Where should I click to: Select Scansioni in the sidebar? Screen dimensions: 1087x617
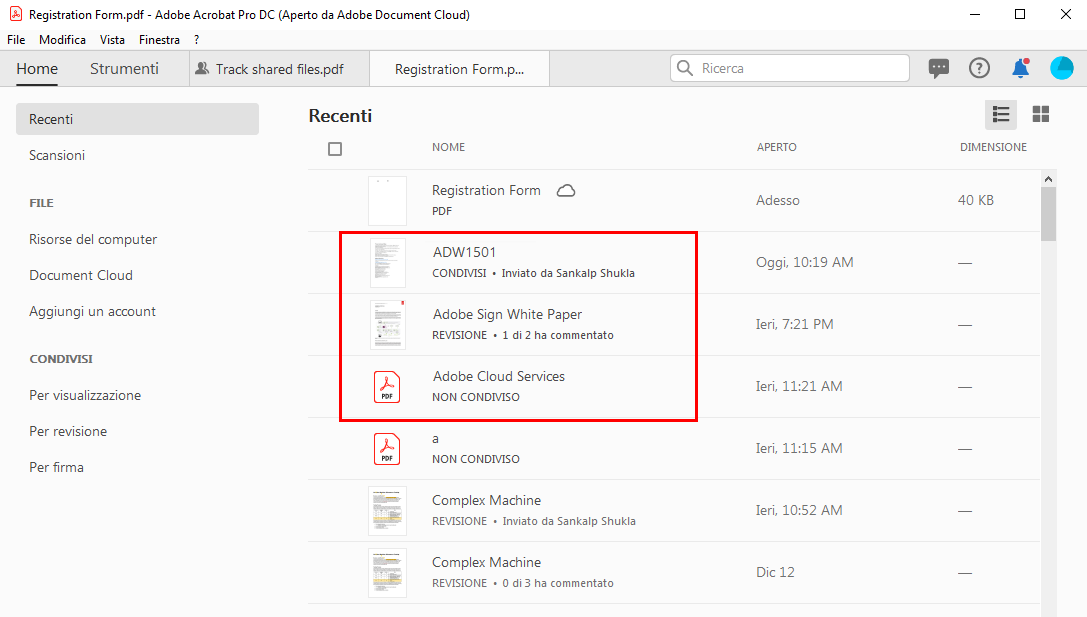57,155
